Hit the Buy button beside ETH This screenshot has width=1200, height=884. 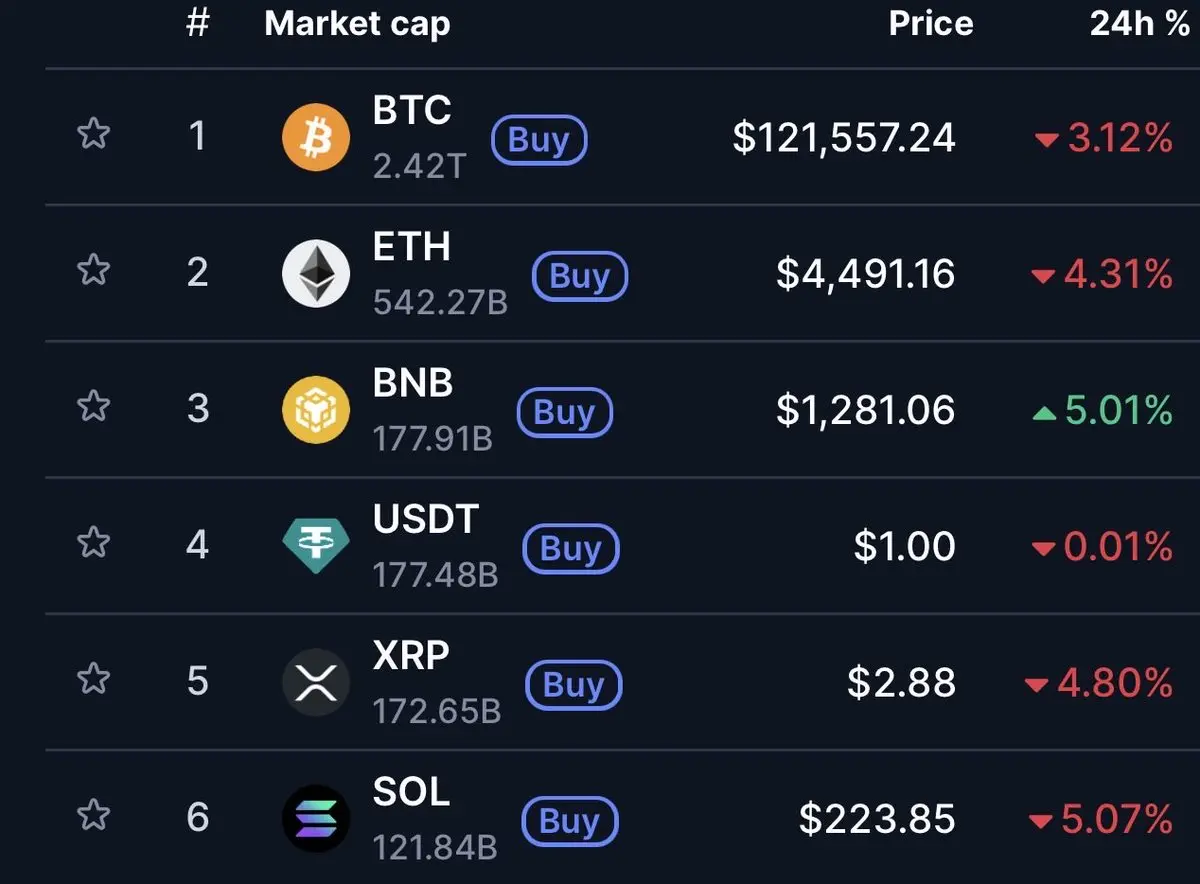pos(580,276)
